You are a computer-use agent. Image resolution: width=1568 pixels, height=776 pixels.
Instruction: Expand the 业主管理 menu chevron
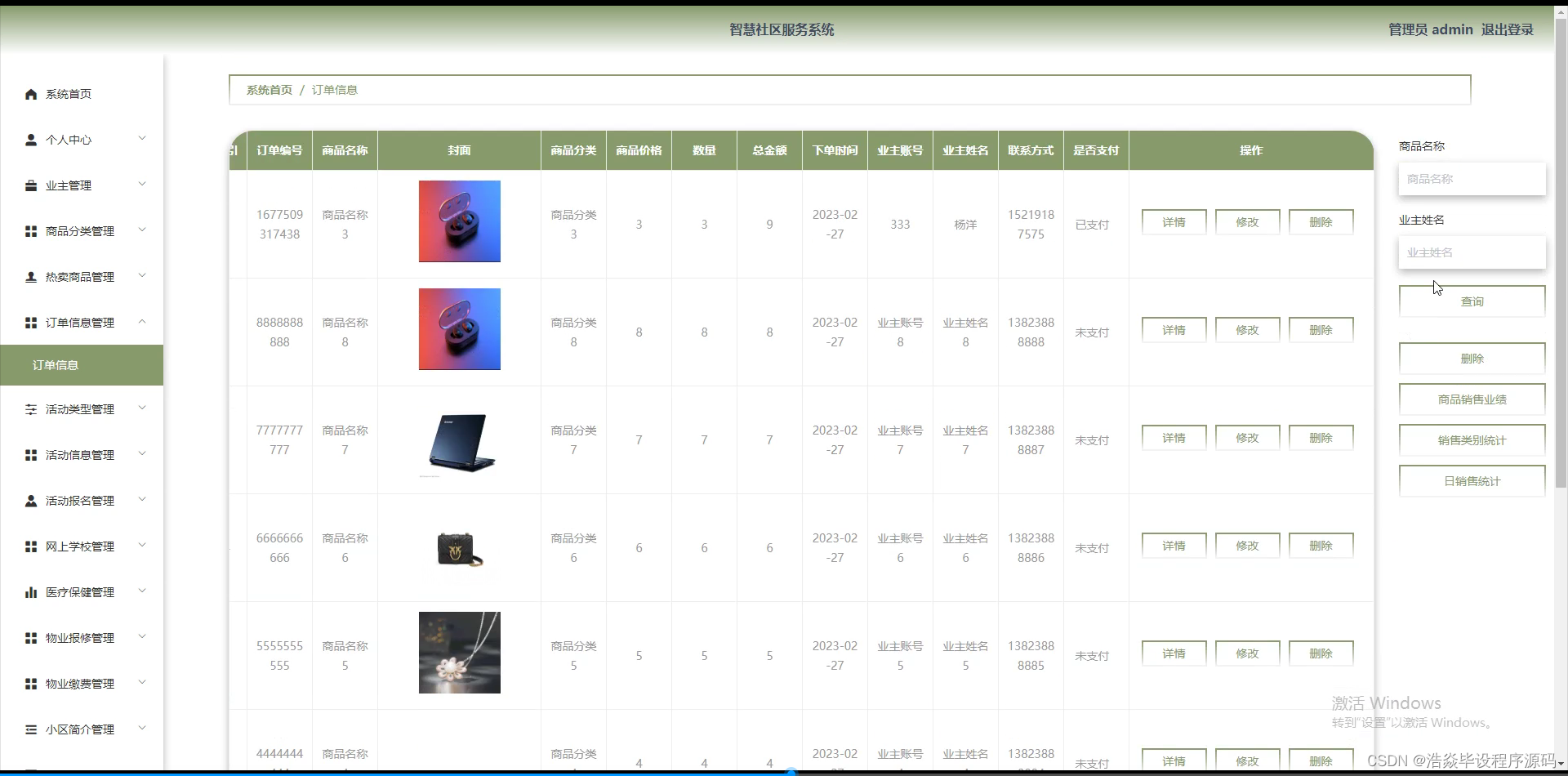(x=142, y=184)
